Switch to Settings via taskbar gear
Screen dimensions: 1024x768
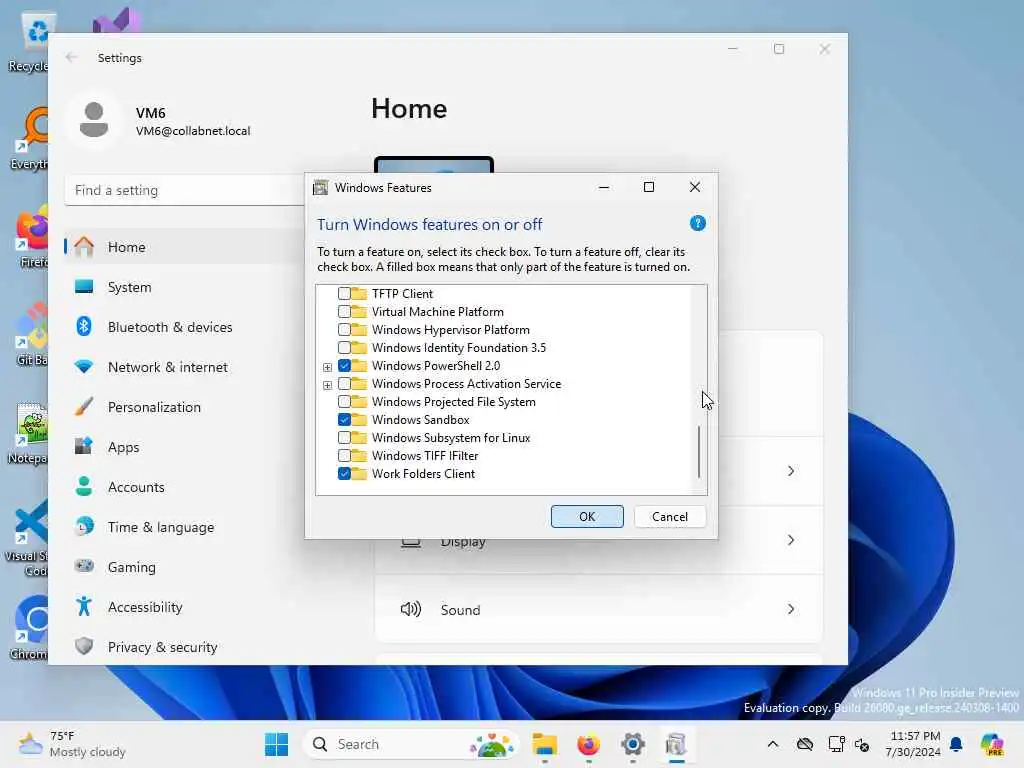point(632,744)
